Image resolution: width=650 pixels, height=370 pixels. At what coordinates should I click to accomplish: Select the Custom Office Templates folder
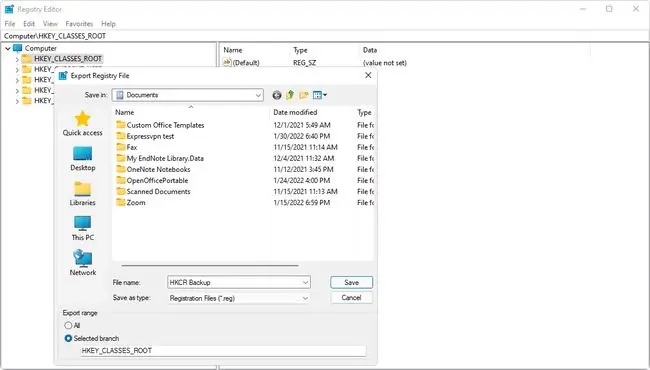click(160, 125)
